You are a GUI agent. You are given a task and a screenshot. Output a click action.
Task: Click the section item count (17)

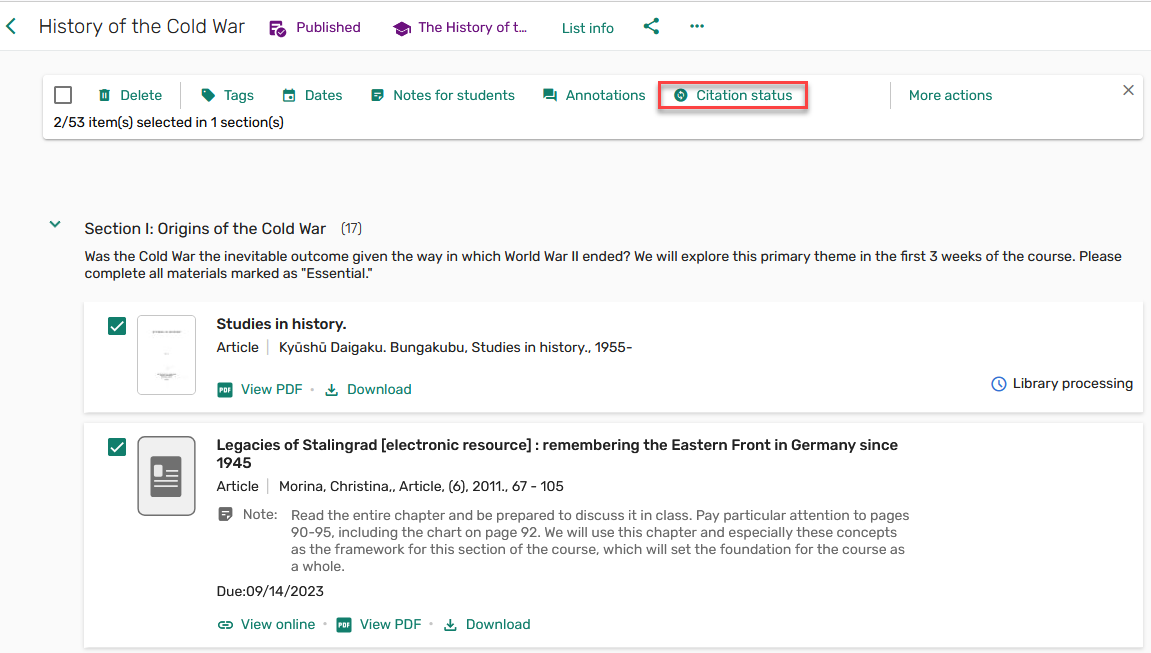coord(351,229)
